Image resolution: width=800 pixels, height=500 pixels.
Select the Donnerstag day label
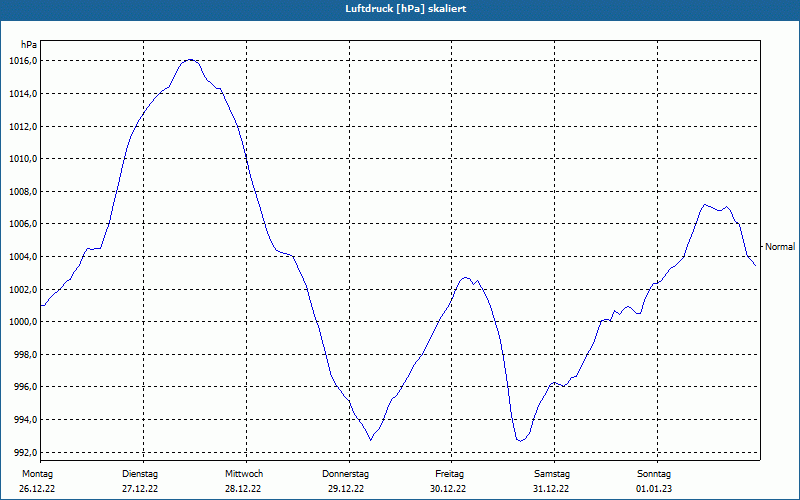click(345, 474)
